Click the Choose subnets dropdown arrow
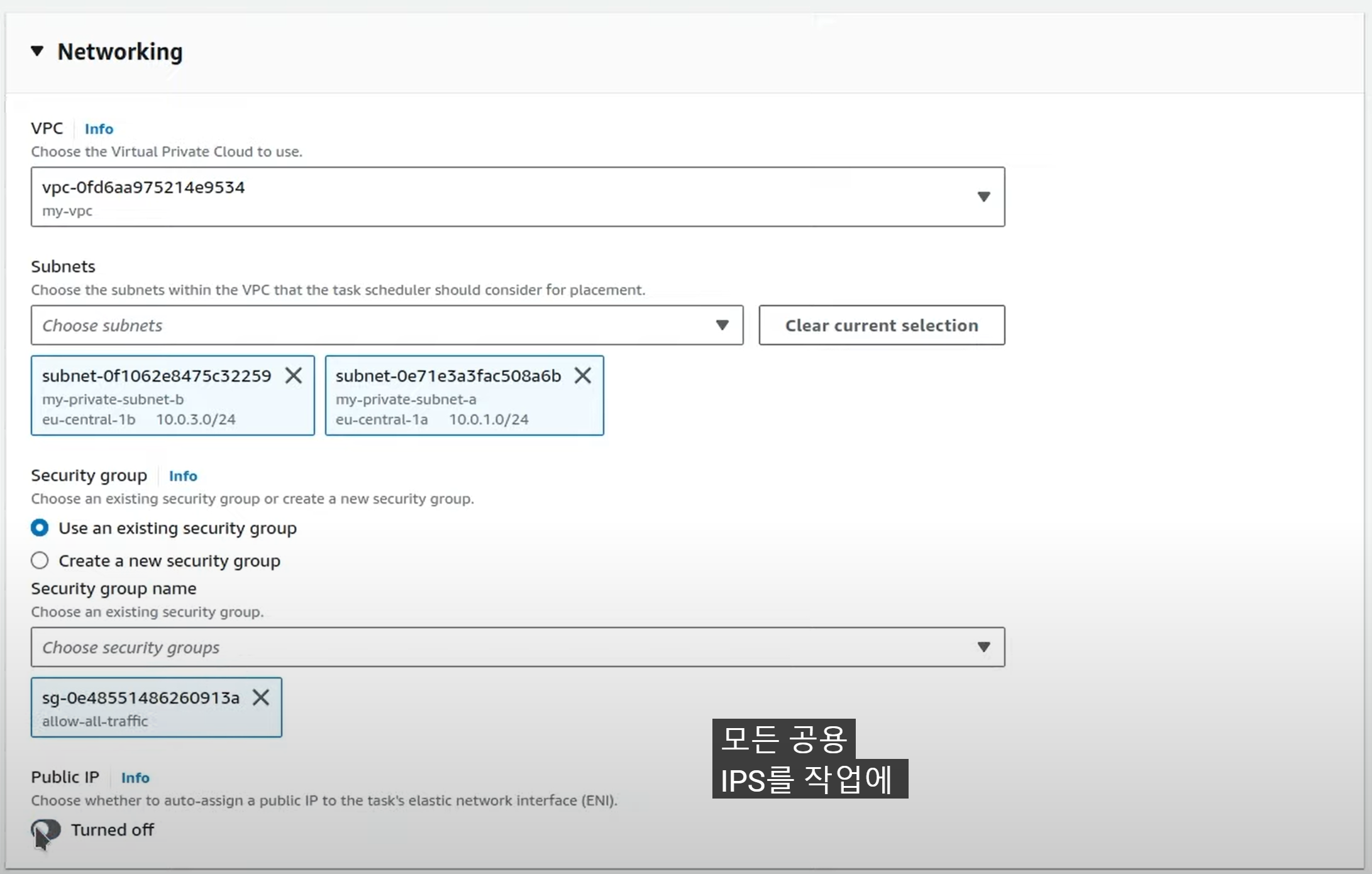 pos(722,325)
